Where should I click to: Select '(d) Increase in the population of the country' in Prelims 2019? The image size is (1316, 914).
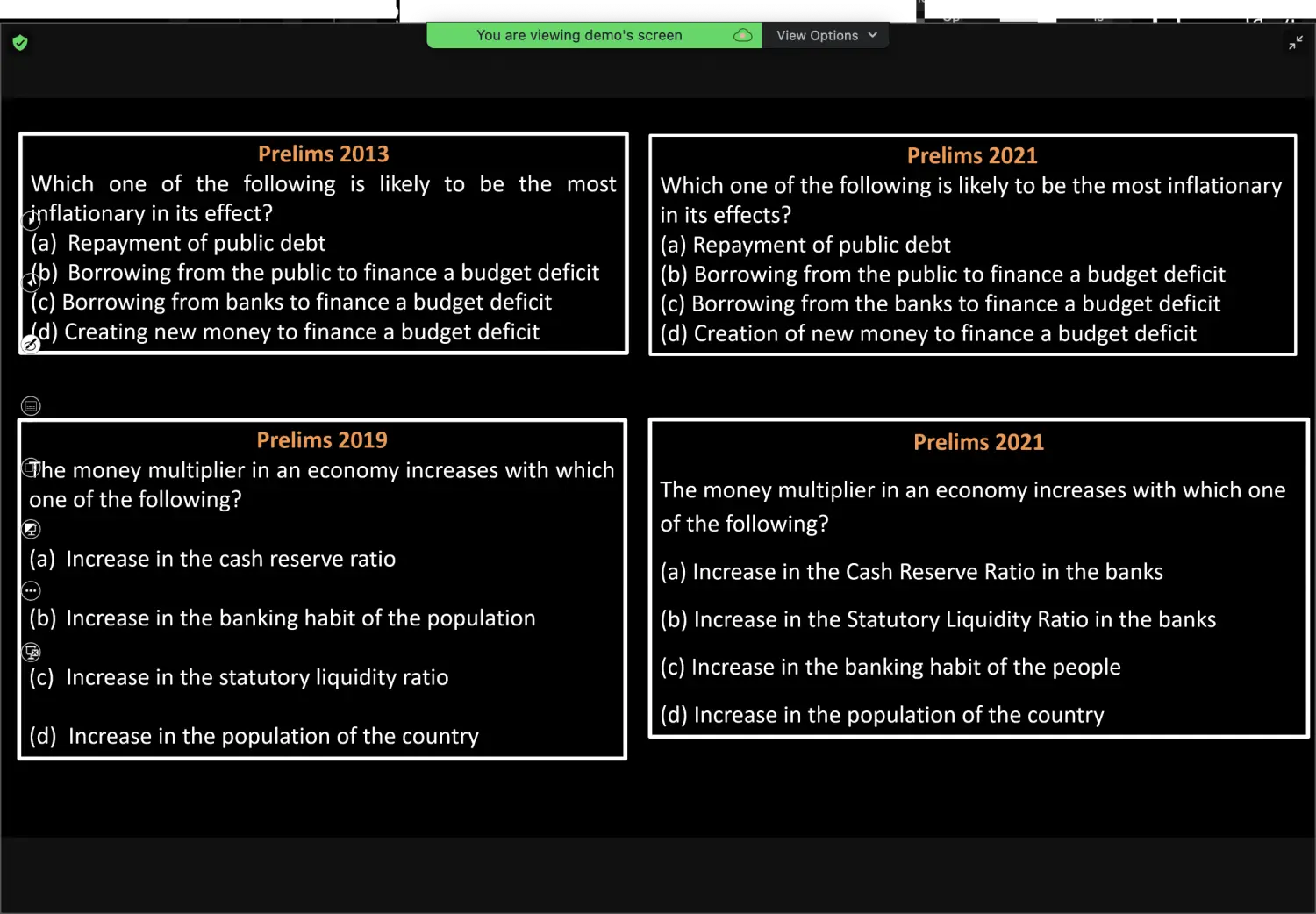254,737
